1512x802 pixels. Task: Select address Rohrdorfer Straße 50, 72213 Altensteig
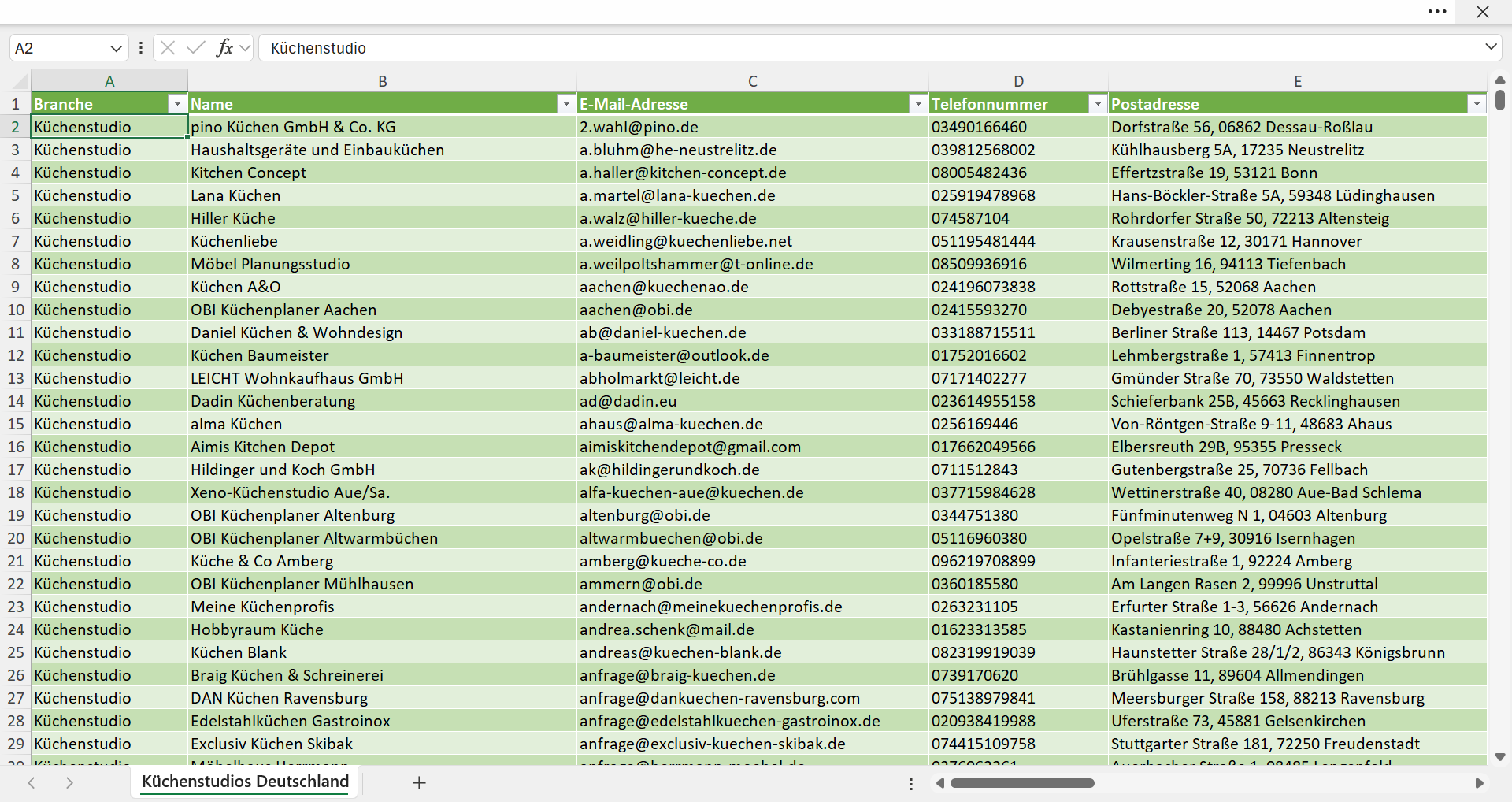click(x=1298, y=218)
